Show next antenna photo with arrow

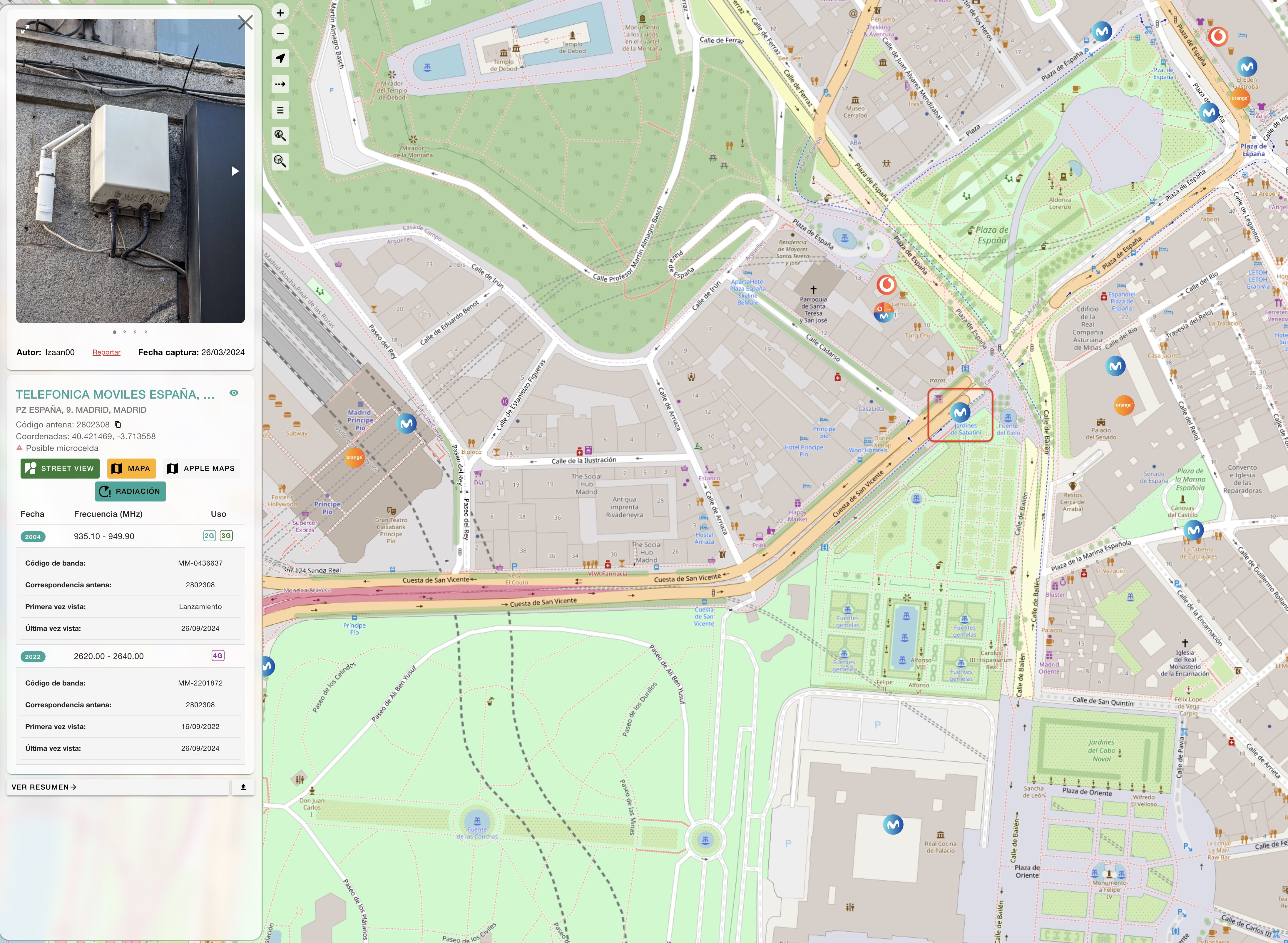pyautogui.click(x=235, y=171)
